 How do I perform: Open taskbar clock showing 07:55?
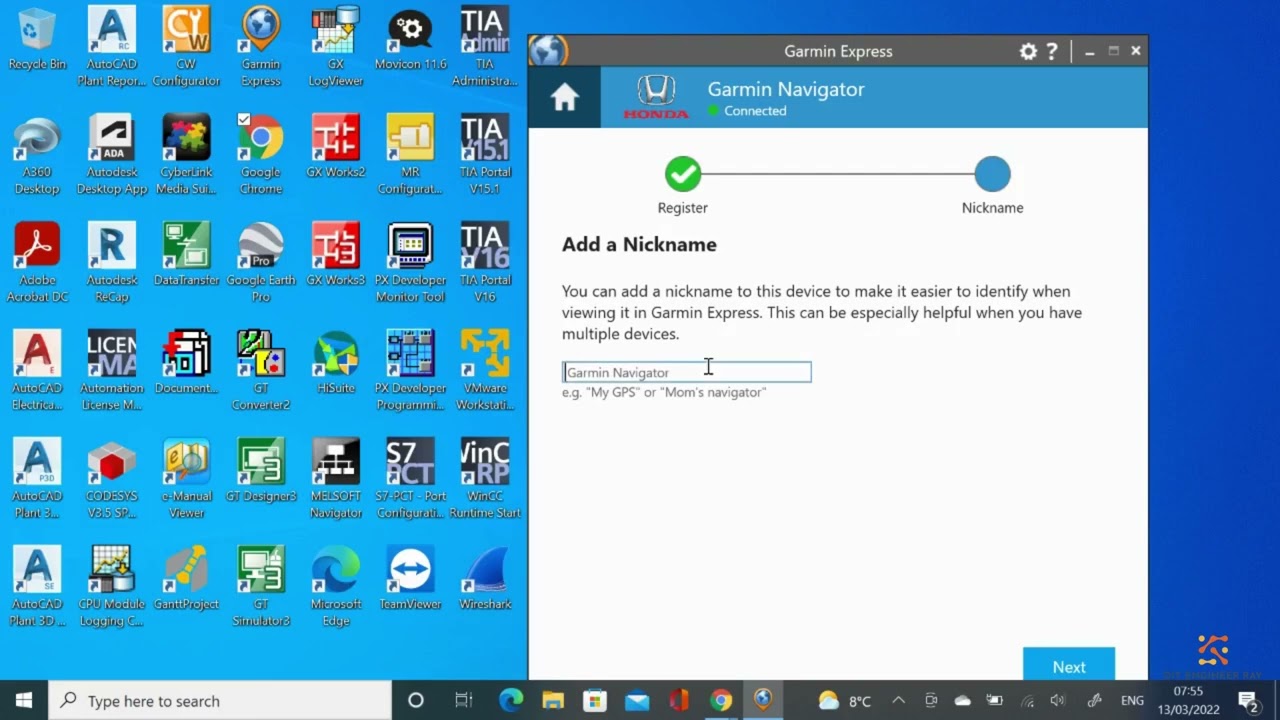tap(1188, 700)
